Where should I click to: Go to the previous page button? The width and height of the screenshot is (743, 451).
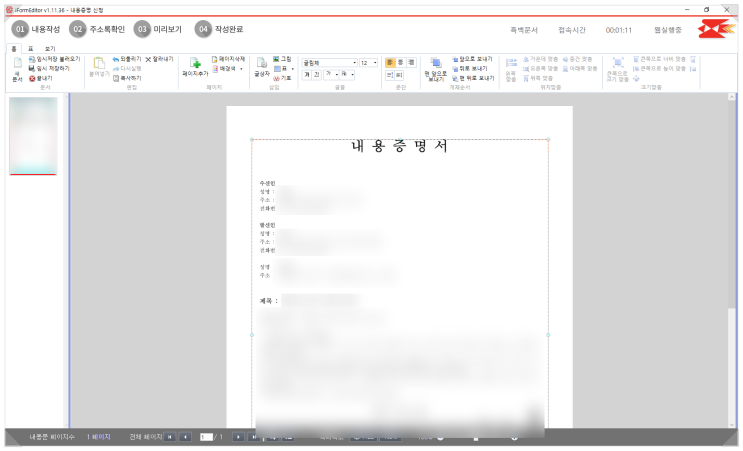185,437
